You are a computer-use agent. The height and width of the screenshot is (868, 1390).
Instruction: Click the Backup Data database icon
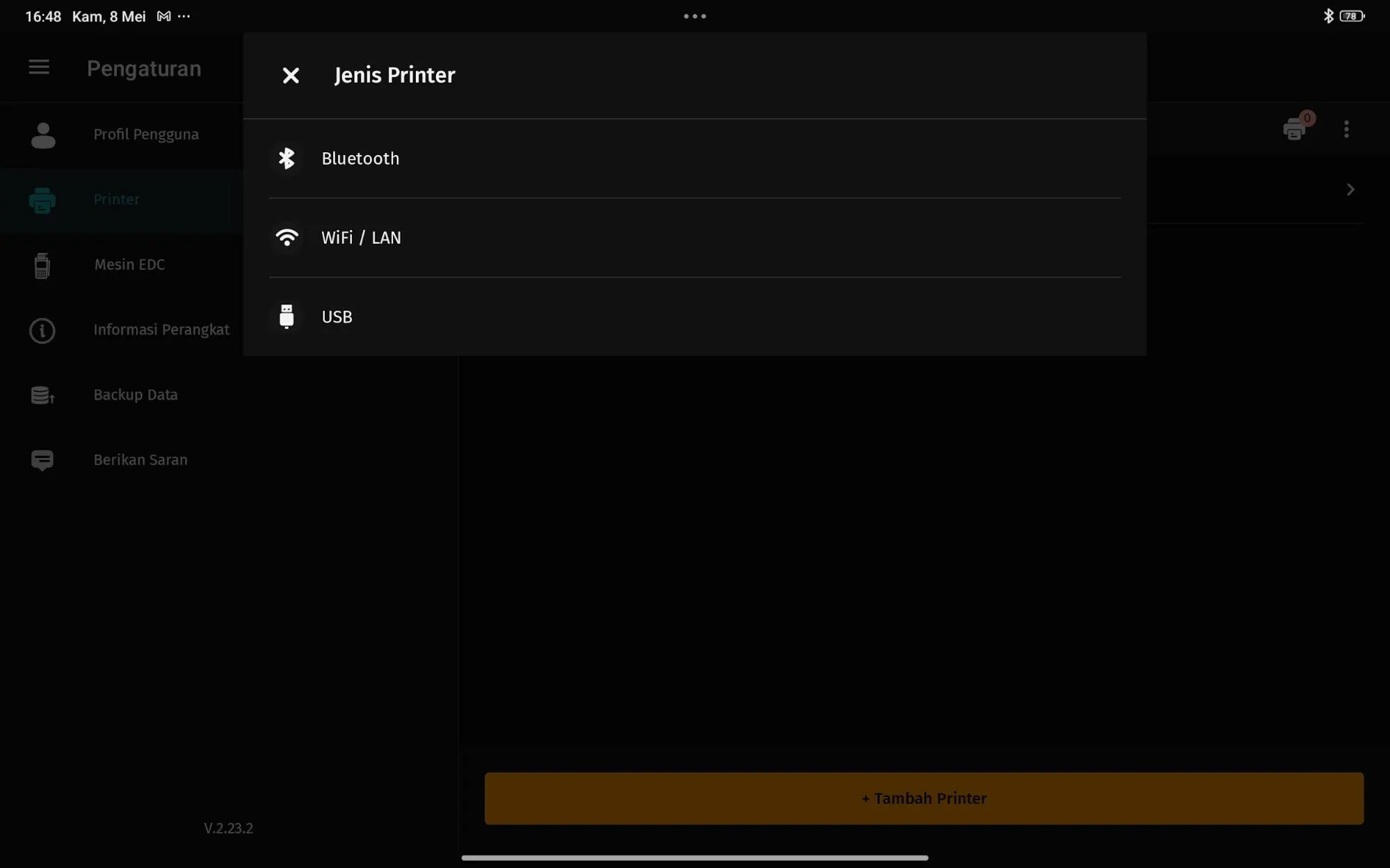click(x=42, y=394)
